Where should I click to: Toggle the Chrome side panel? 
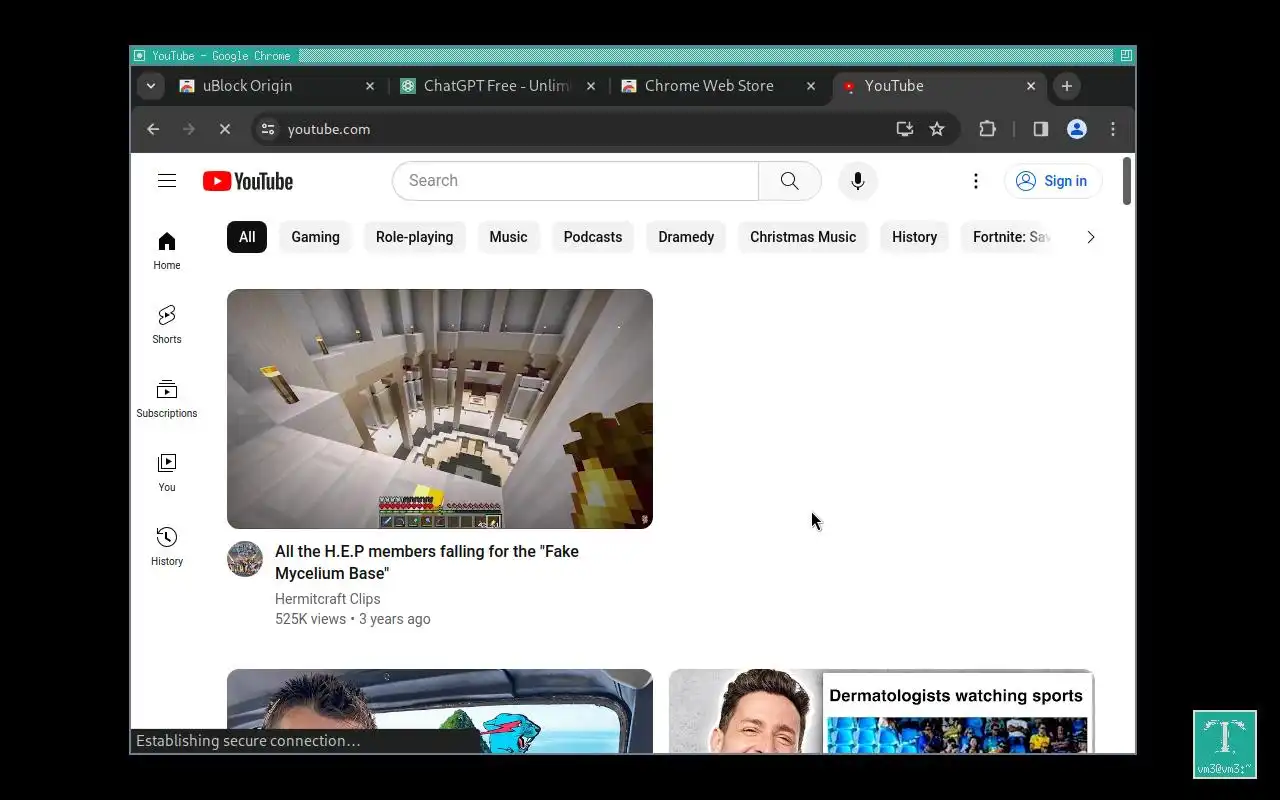(1041, 129)
